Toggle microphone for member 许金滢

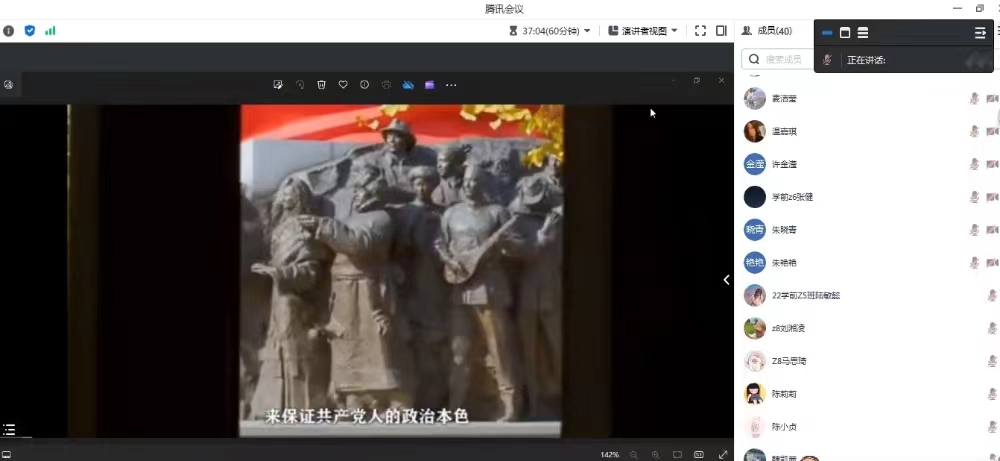(974, 164)
